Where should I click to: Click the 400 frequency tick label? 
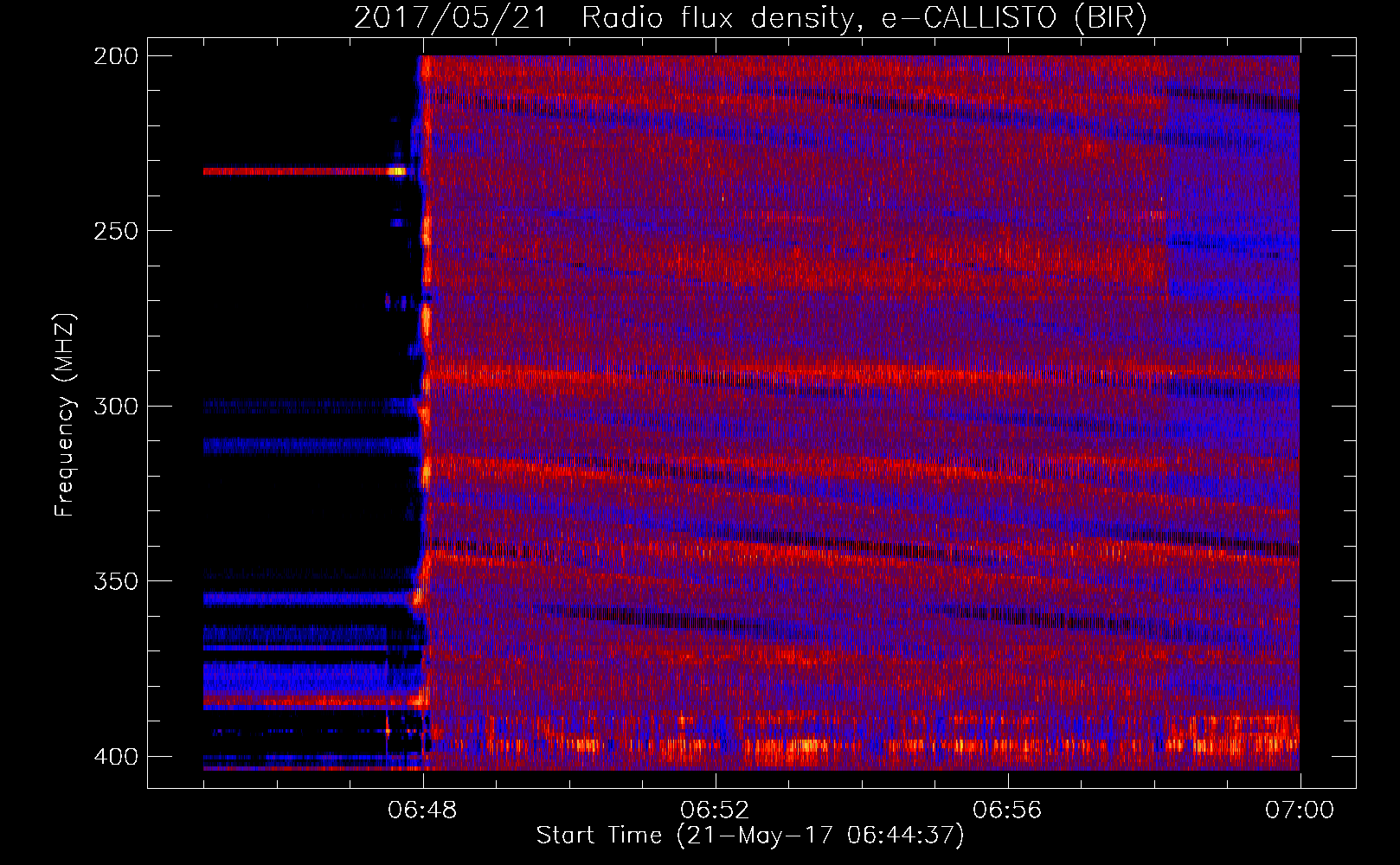115,757
